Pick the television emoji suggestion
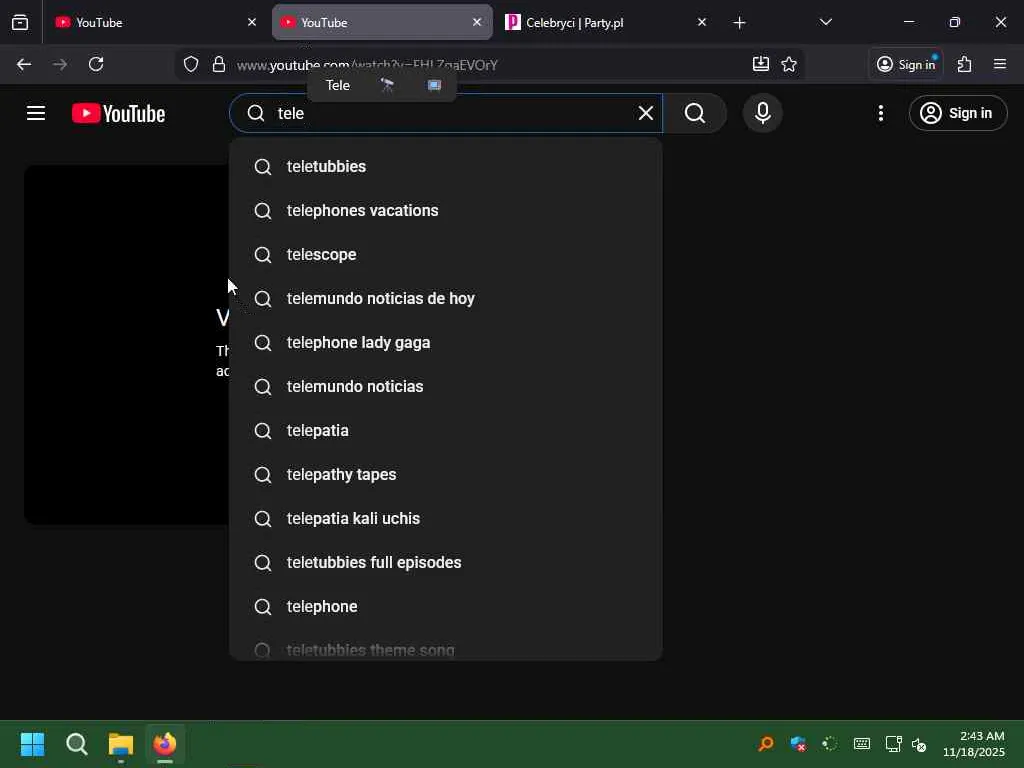 434,85
